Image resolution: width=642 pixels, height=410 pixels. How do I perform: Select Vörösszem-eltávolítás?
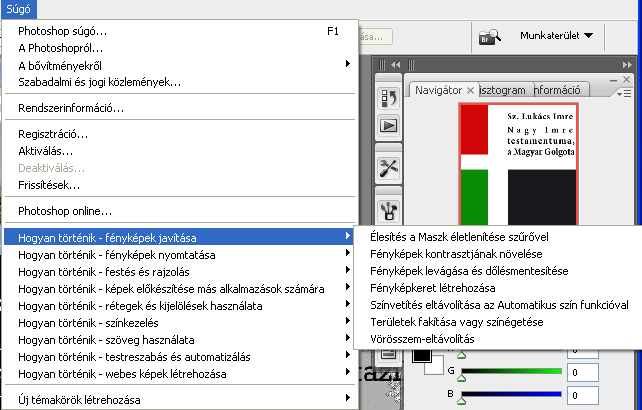click(x=498, y=339)
